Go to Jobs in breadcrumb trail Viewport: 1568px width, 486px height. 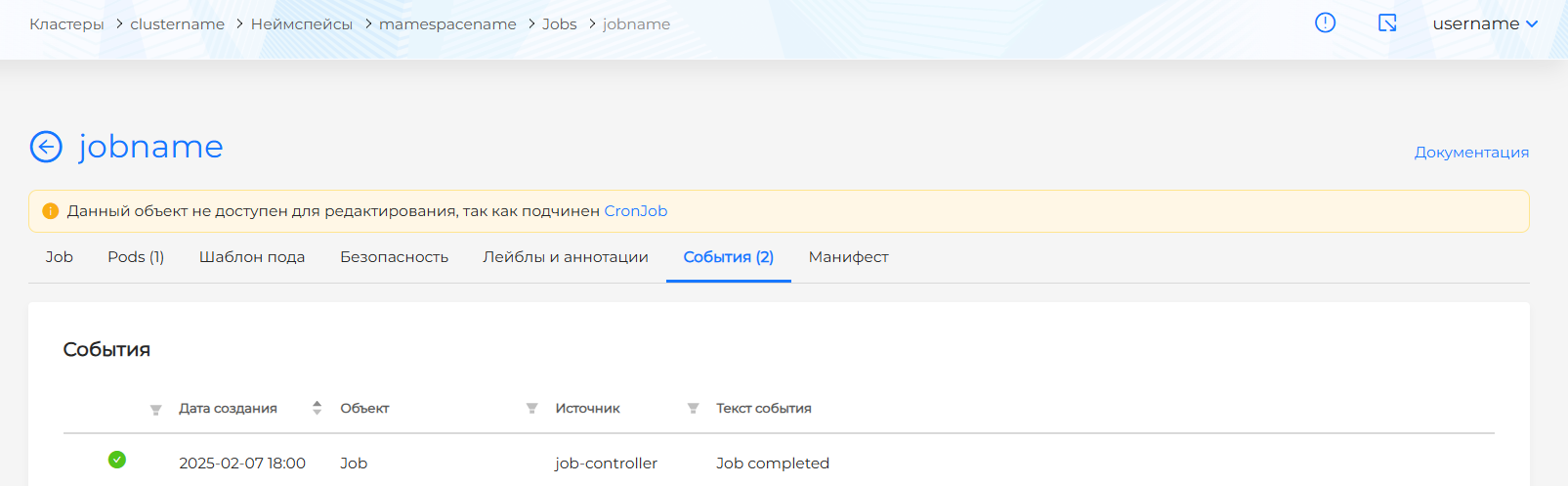pos(559,24)
